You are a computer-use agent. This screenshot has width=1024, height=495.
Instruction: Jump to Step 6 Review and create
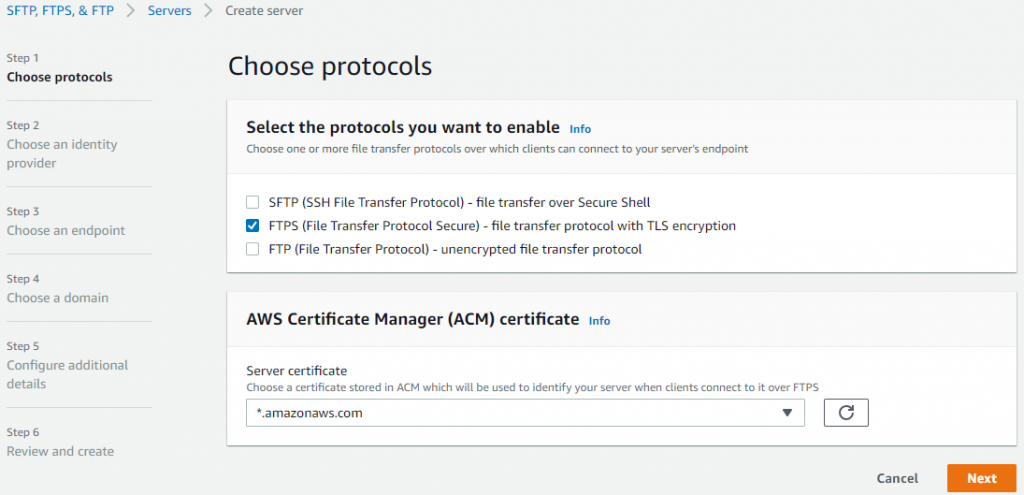coord(60,451)
